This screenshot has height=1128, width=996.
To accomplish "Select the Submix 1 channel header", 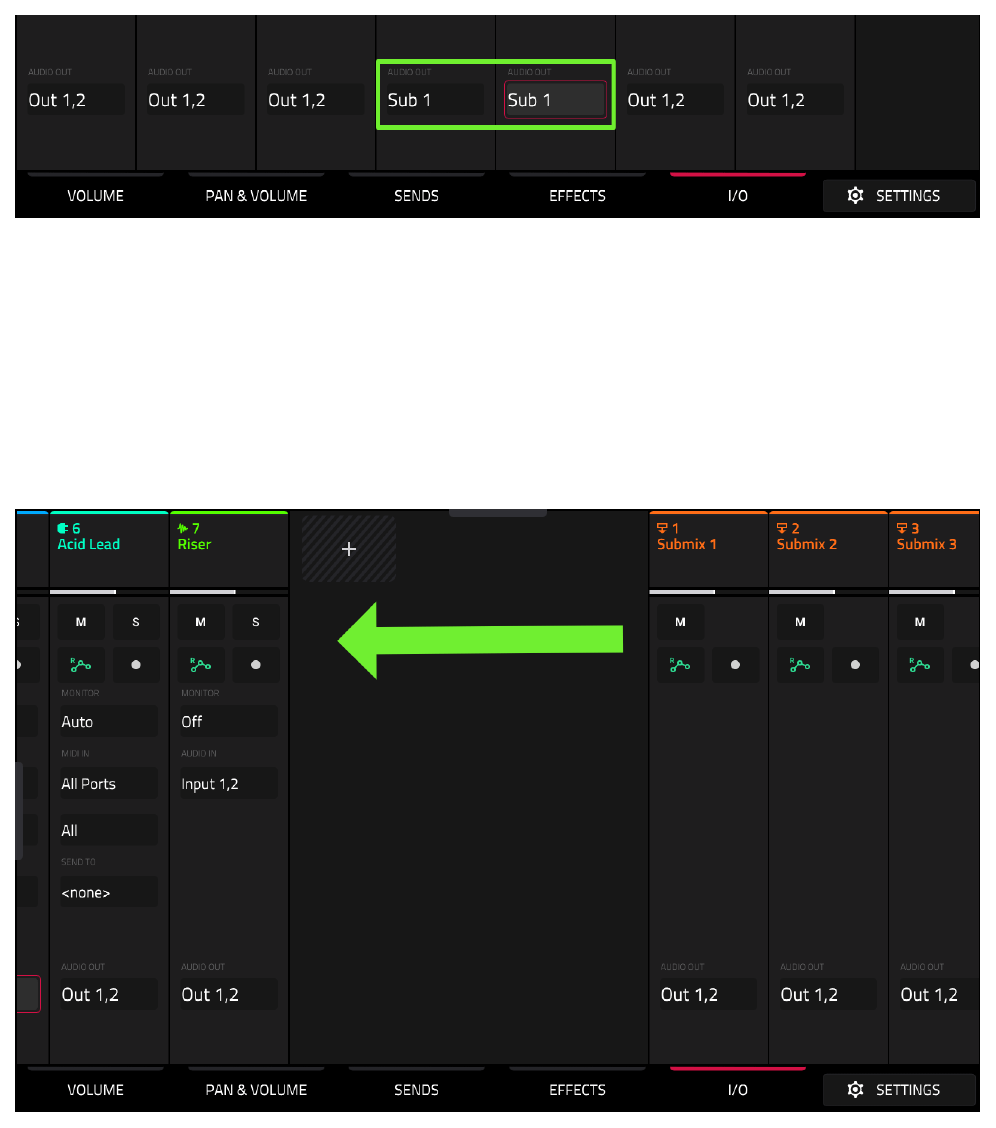I will pos(708,549).
